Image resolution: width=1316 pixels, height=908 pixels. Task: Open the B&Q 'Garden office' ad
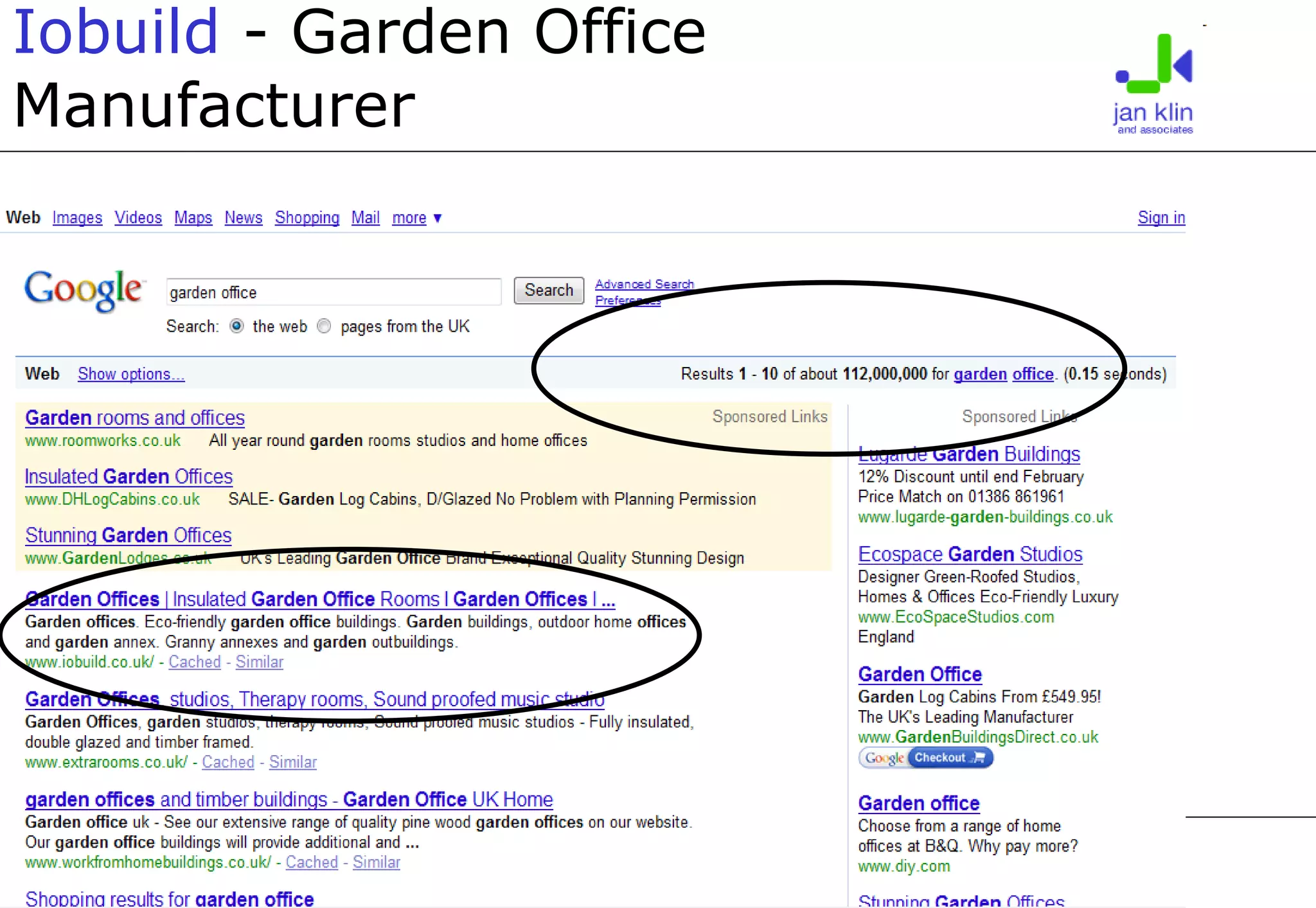pyautogui.click(x=919, y=803)
